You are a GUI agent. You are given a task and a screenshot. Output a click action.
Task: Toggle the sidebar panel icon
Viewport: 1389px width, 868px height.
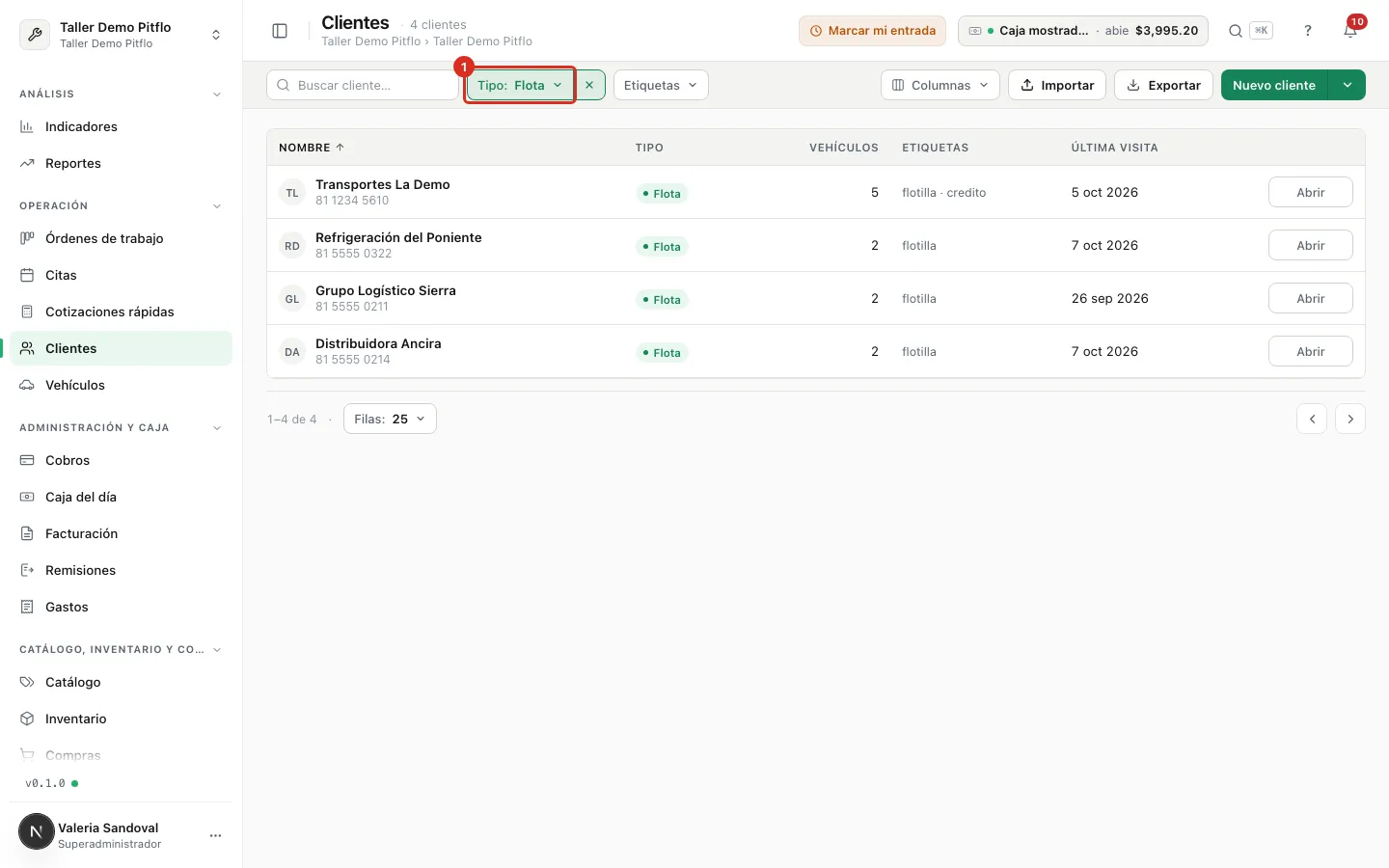[x=280, y=31]
